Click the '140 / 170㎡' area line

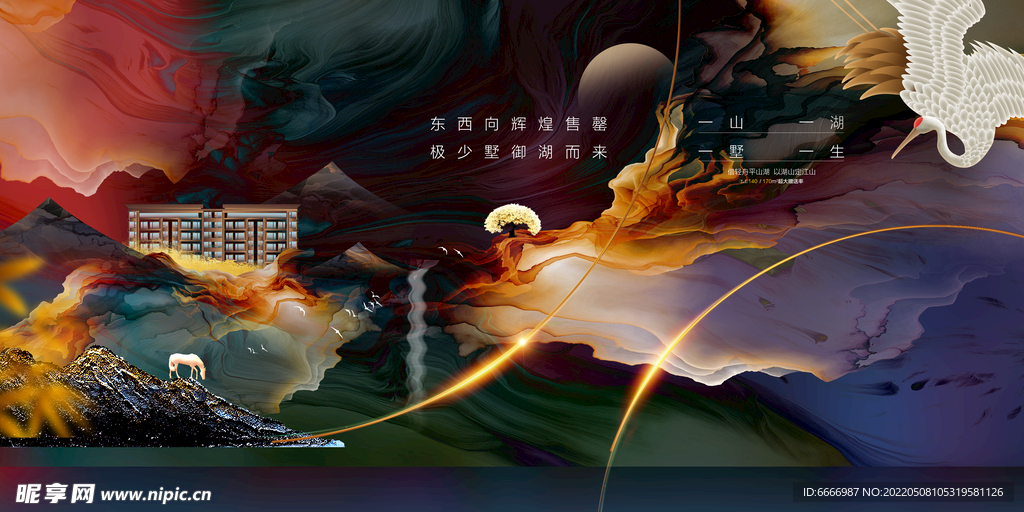point(771,180)
